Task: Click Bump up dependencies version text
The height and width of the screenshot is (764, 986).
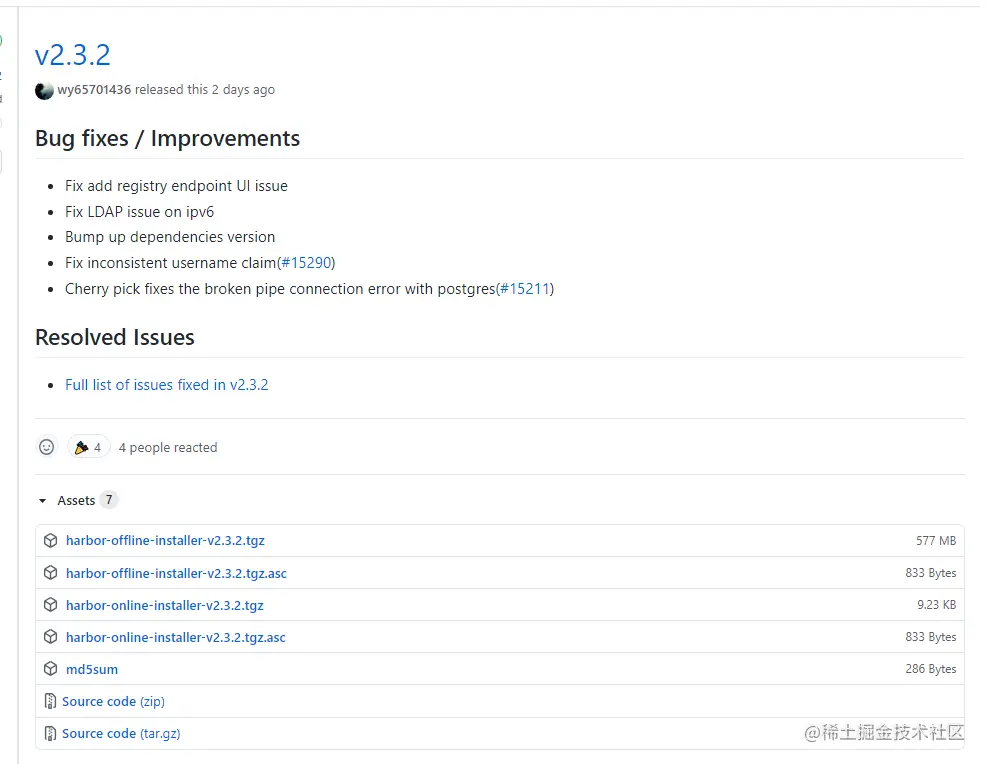Action: click(170, 237)
